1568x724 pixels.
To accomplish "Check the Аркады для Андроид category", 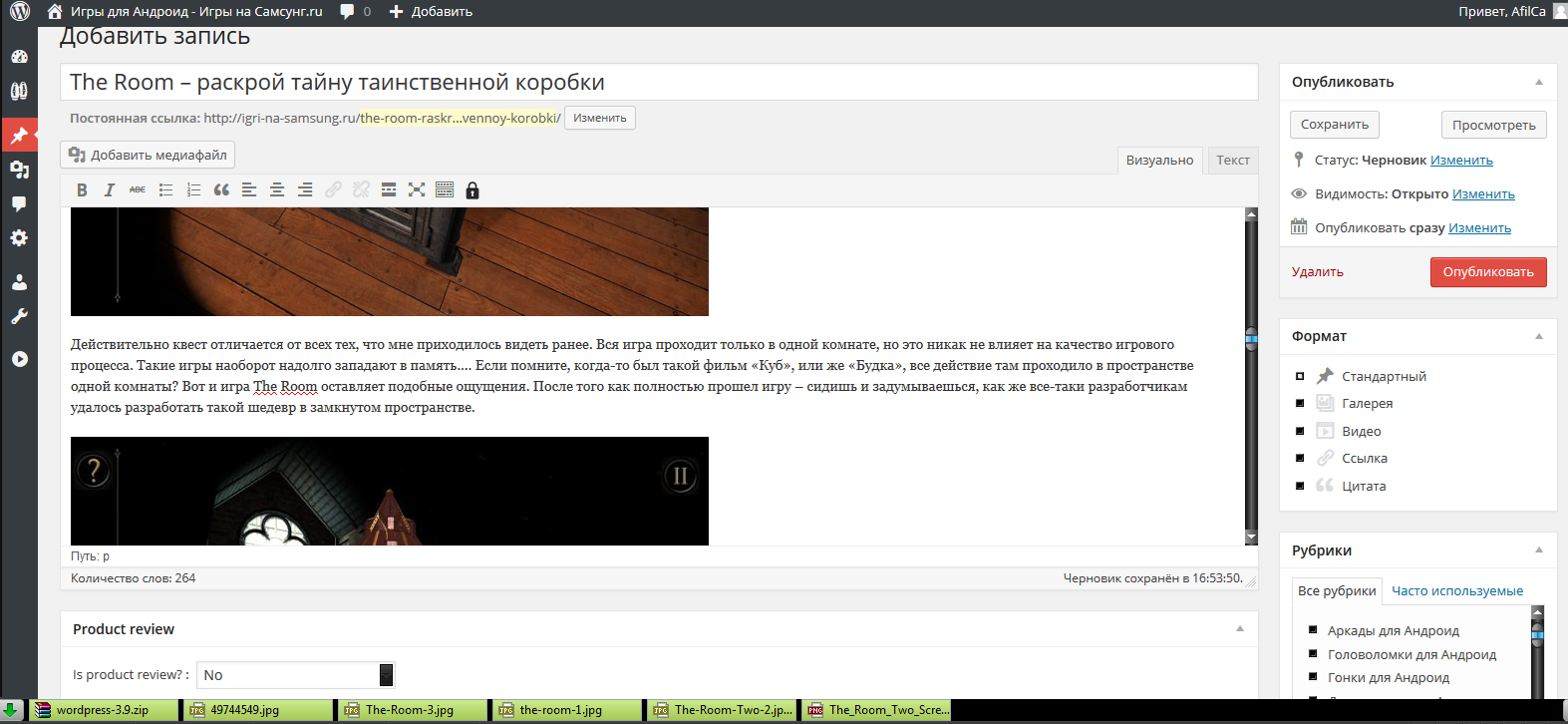I will (1313, 629).
